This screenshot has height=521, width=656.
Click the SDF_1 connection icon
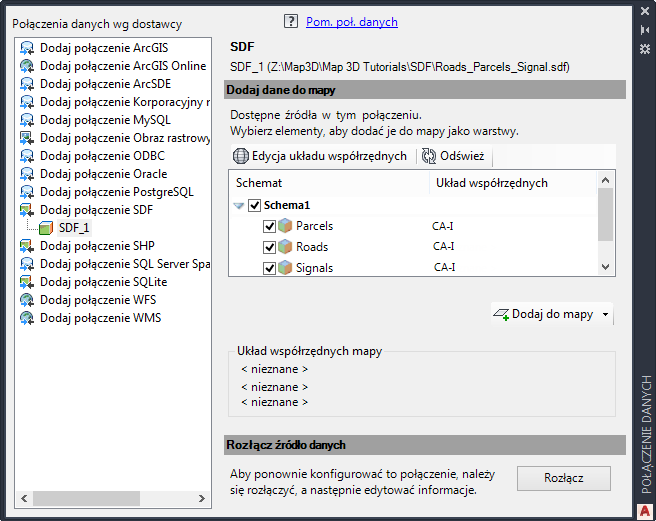[46, 228]
